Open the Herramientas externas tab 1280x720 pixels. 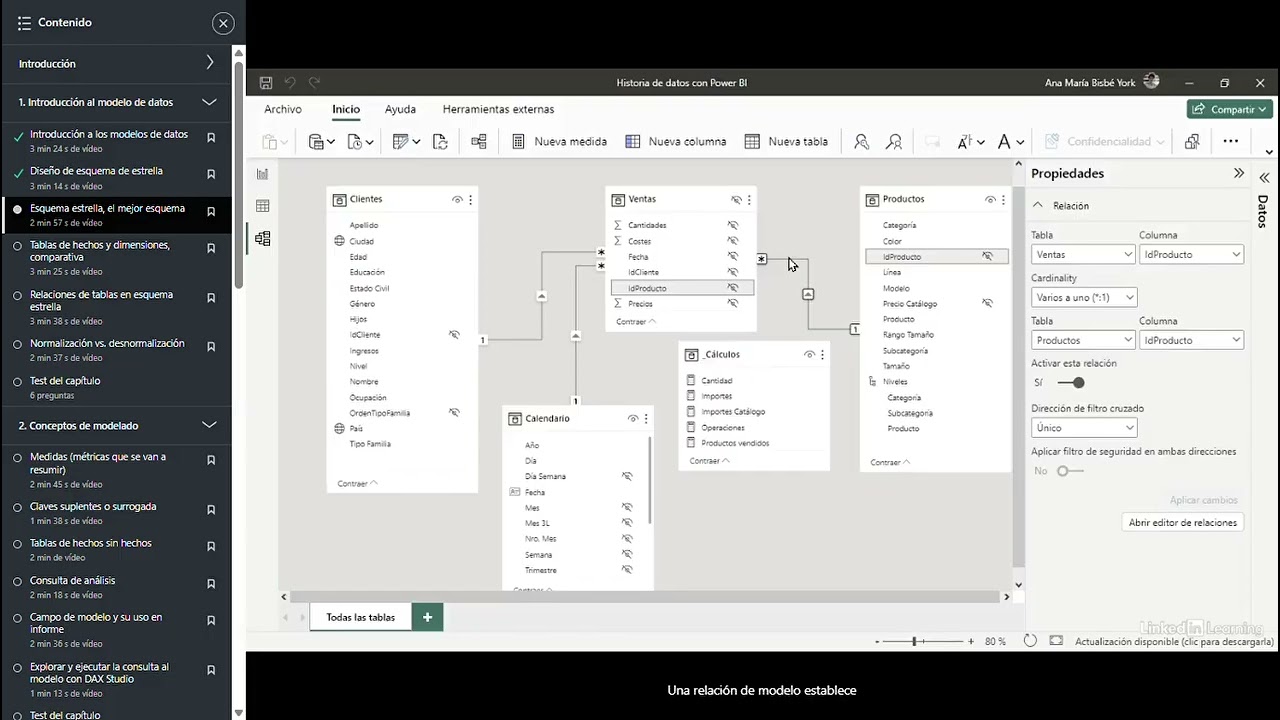[498, 109]
